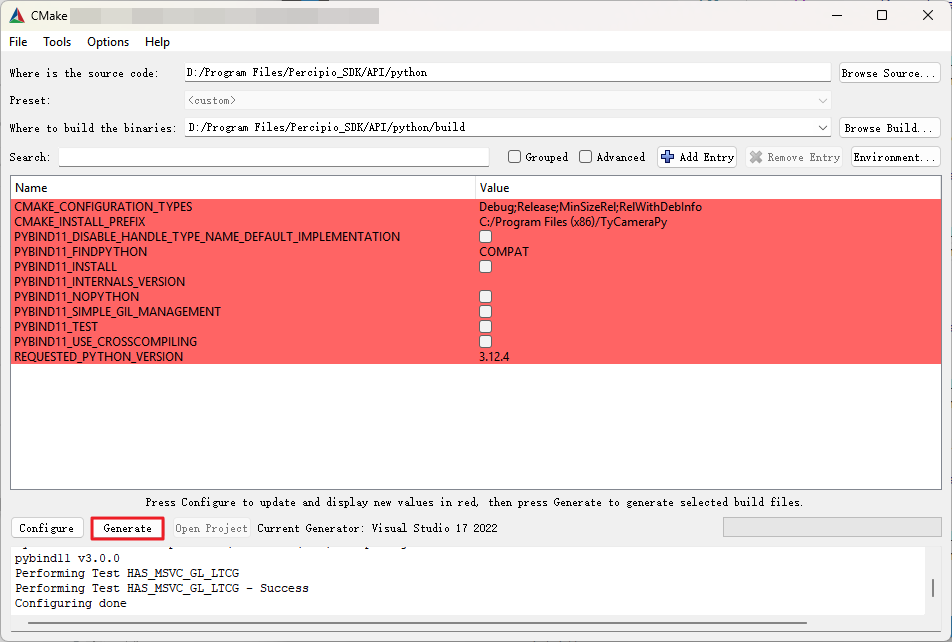Click Browse Source button
This screenshot has height=642, width=952.
(x=888, y=73)
